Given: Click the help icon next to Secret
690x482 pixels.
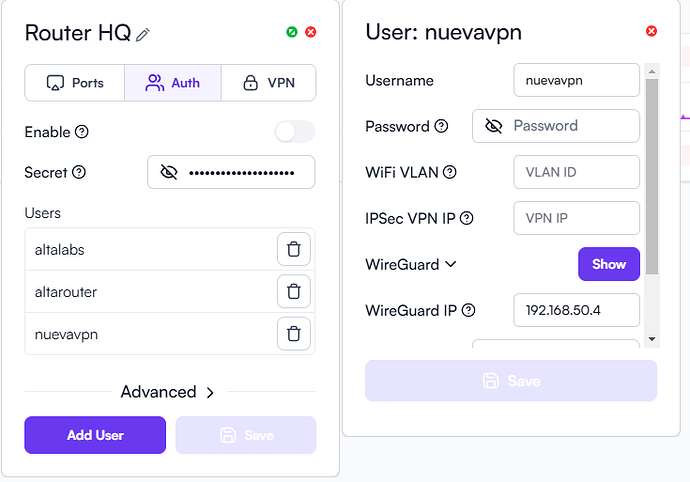Looking at the screenshot, I should [x=79, y=172].
